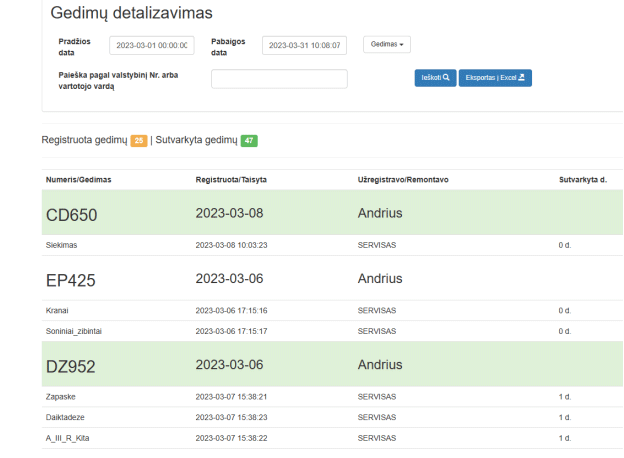624x458 pixels.
Task: Click the Daiktadeze fault entry
Action: (65, 417)
